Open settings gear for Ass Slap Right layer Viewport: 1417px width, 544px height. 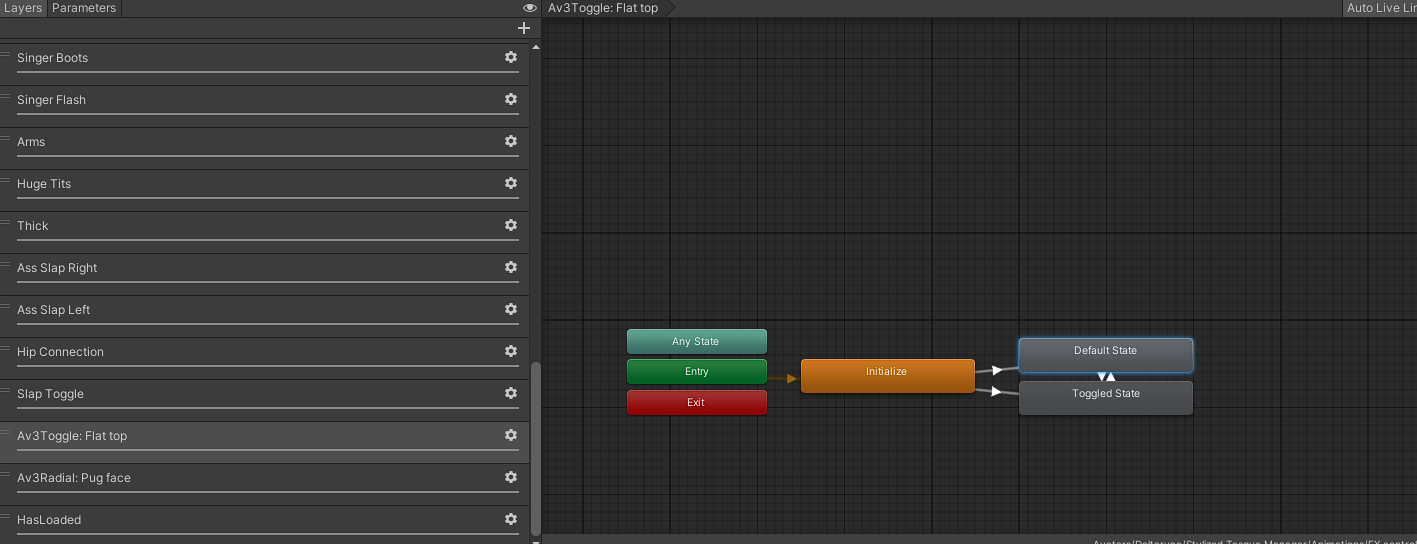(x=511, y=267)
